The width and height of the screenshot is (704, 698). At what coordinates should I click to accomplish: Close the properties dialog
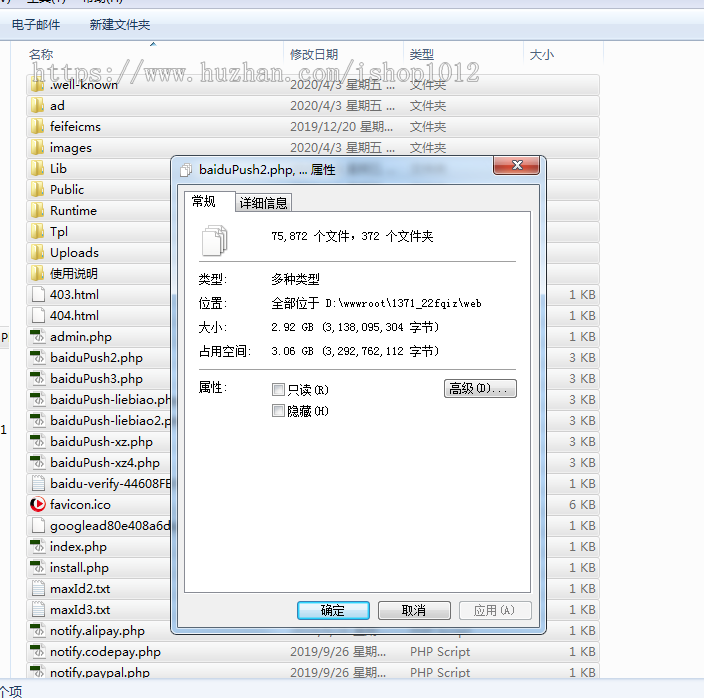(516, 165)
